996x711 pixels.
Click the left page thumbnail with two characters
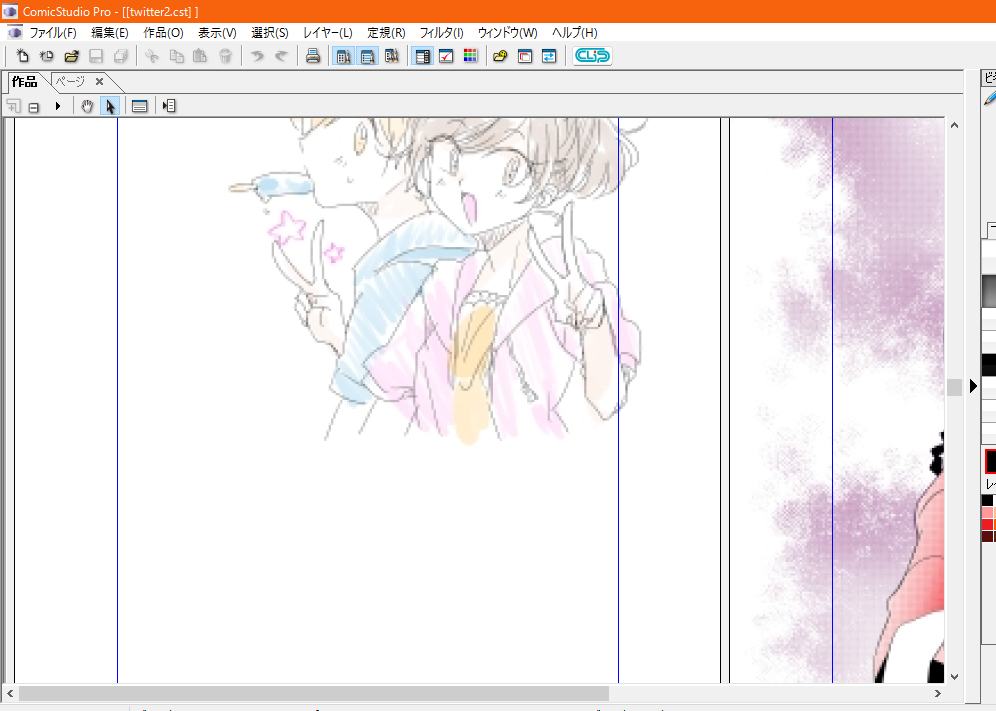pyautogui.click(x=368, y=400)
